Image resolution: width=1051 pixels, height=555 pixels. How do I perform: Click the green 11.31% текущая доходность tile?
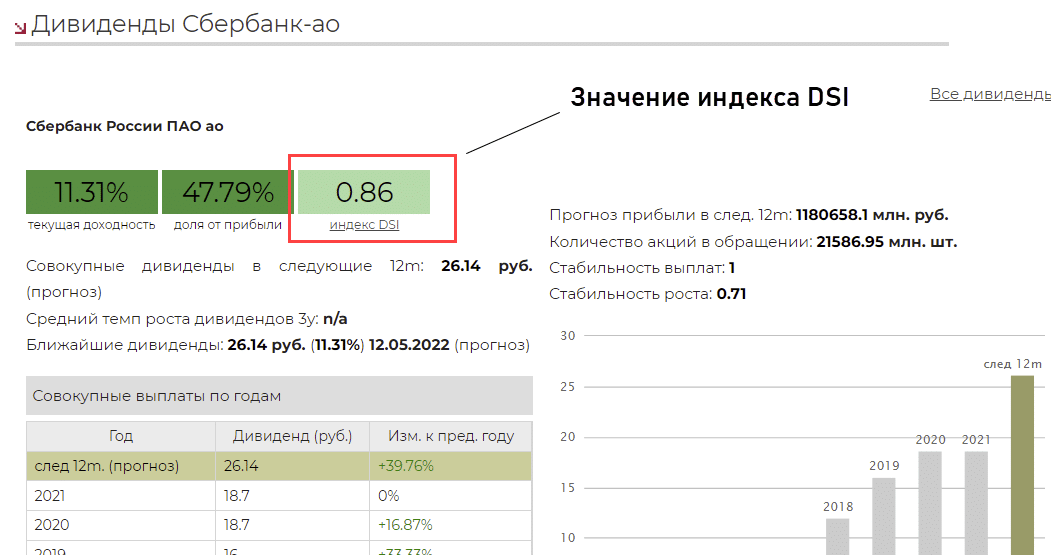click(91, 192)
